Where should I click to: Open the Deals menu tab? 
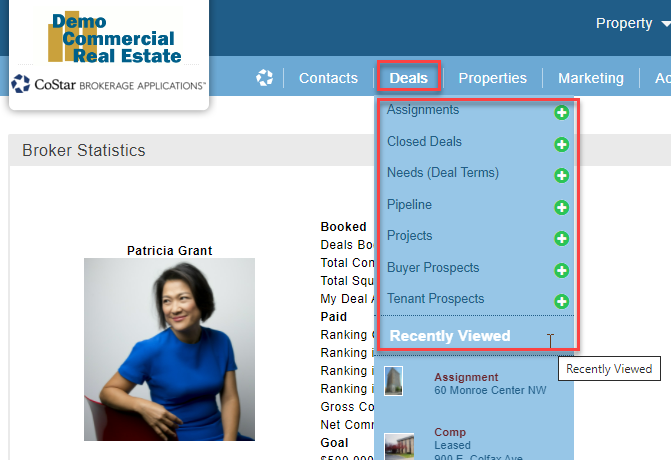(408, 78)
